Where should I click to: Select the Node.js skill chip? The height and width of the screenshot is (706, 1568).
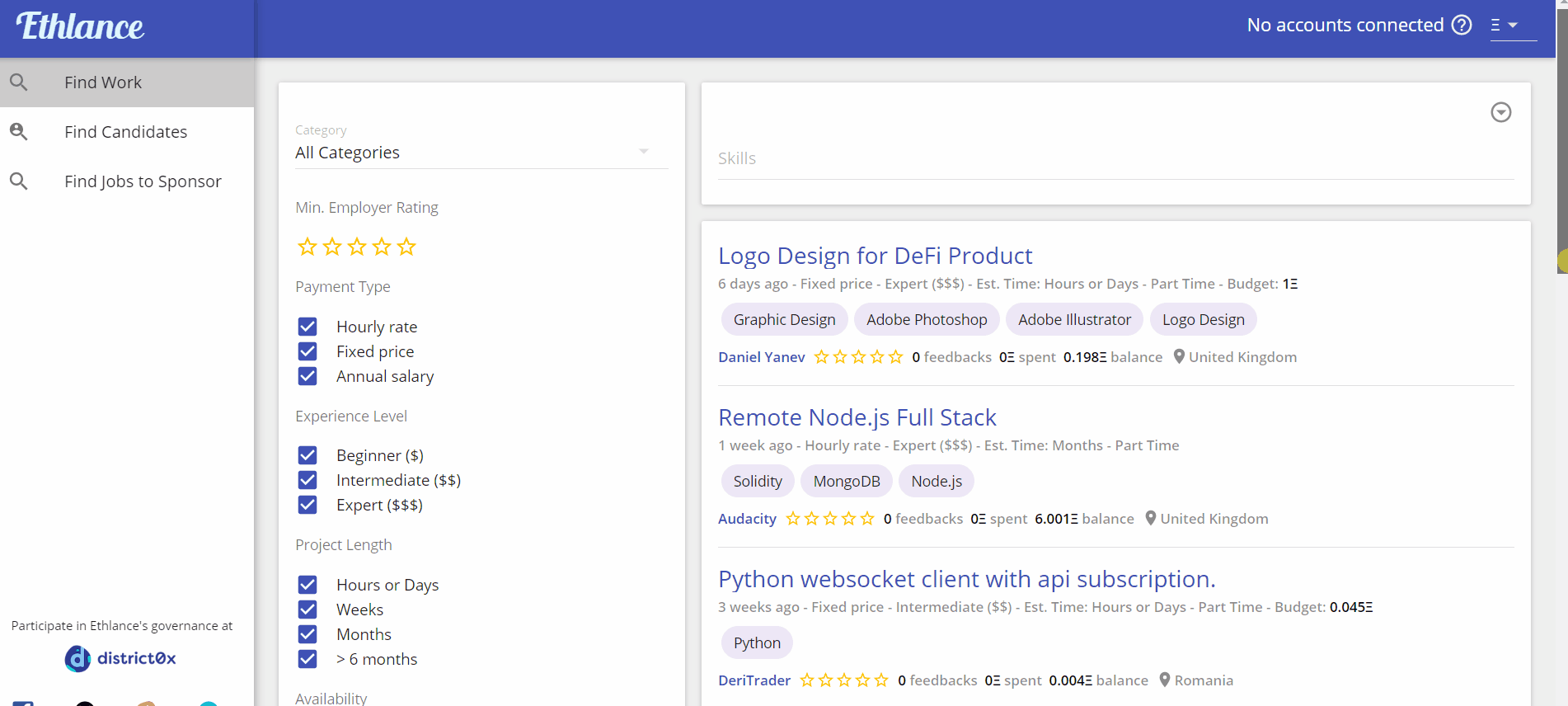coord(937,482)
